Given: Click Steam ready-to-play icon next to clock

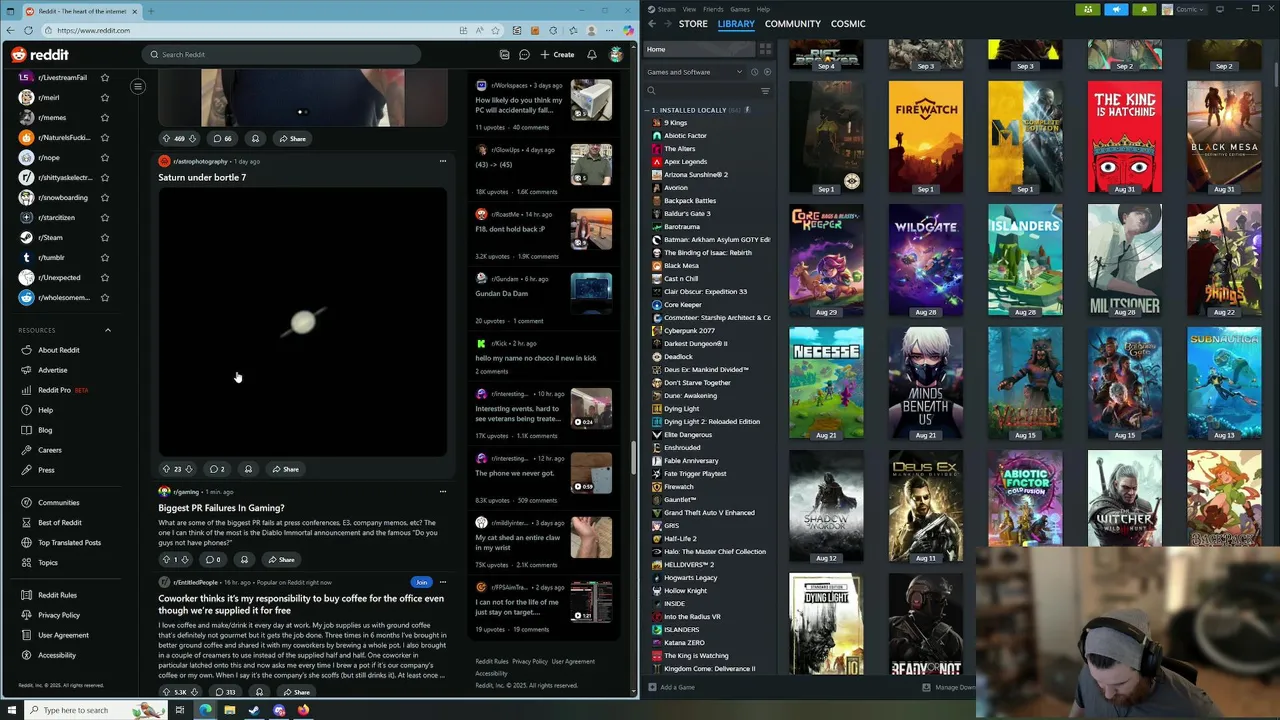Looking at the screenshot, I should coord(767,72).
